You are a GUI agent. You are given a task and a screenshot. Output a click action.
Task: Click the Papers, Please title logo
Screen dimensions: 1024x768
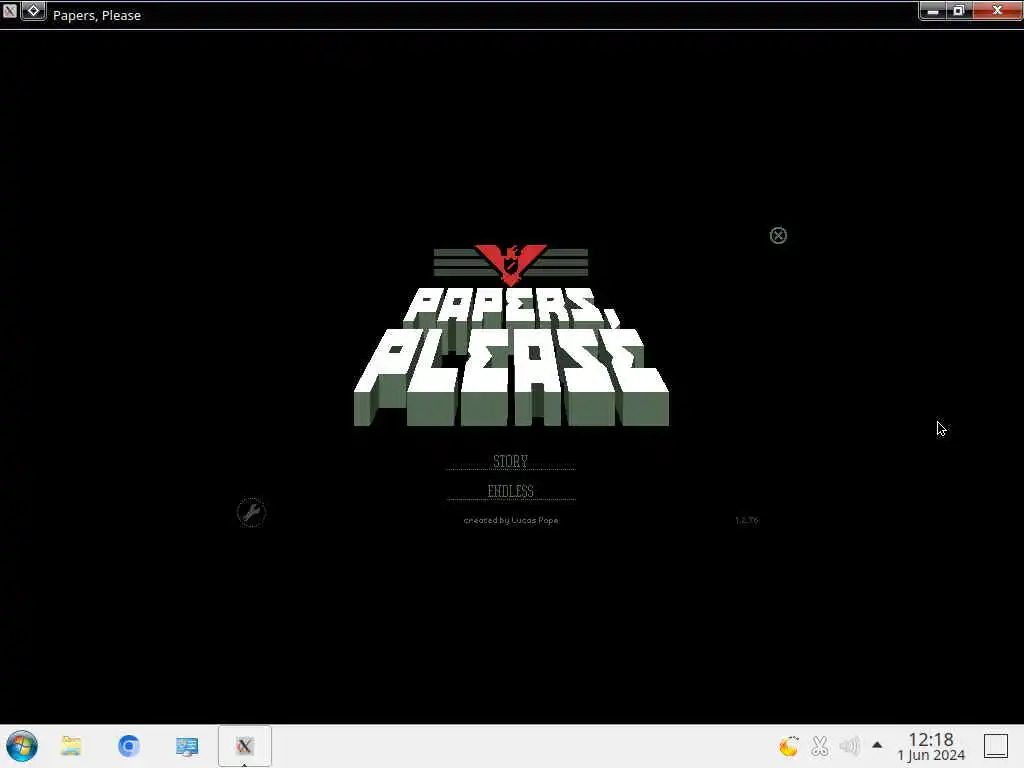pyautogui.click(x=511, y=357)
